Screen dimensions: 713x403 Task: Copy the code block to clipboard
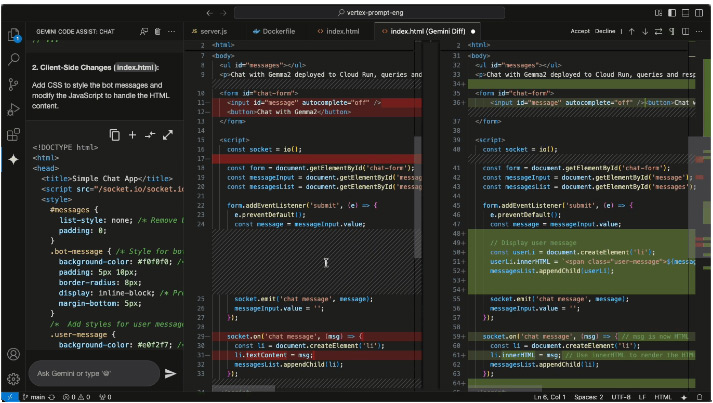(115, 135)
